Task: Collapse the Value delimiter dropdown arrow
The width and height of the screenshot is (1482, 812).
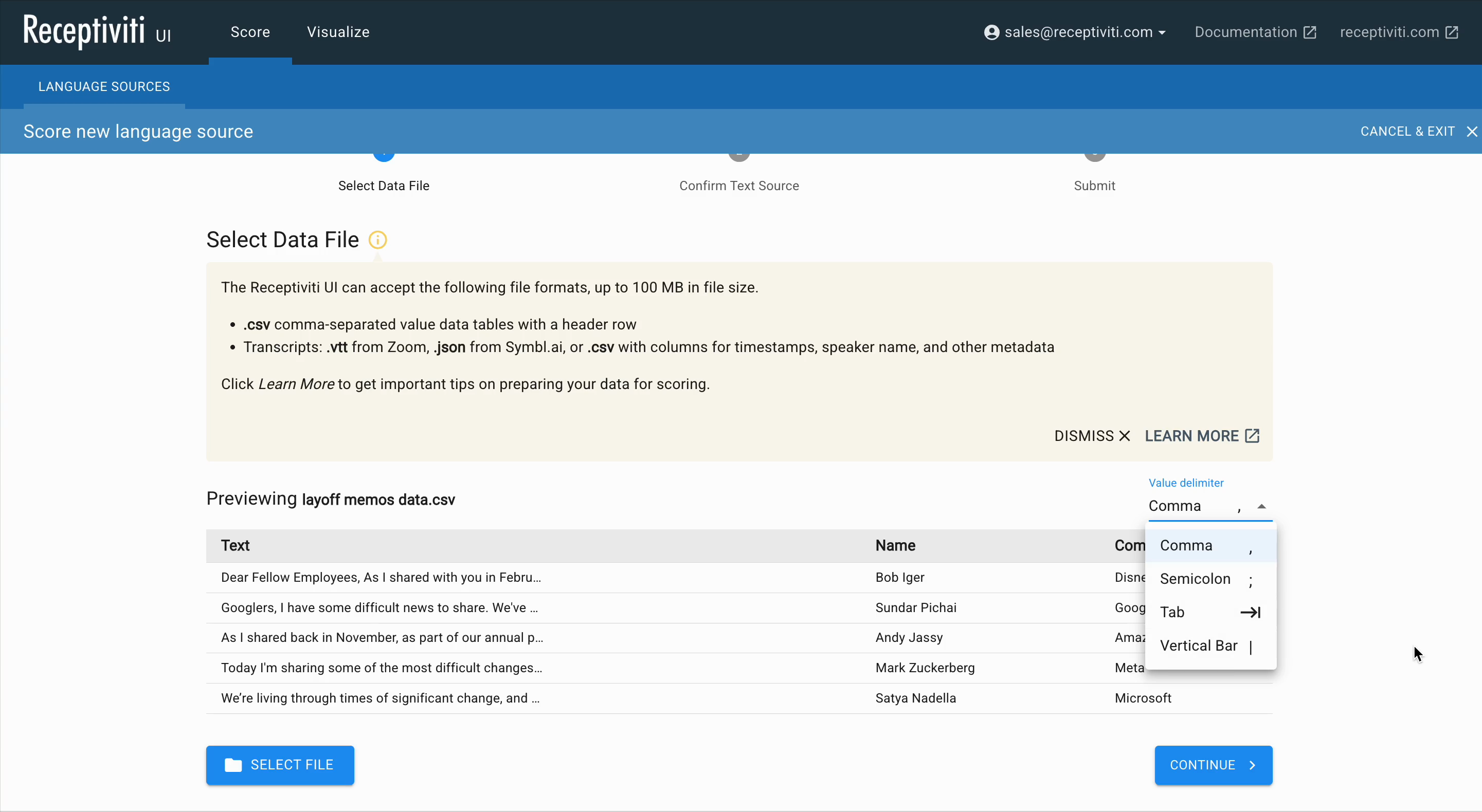Action: click(x=1261, y=507)
